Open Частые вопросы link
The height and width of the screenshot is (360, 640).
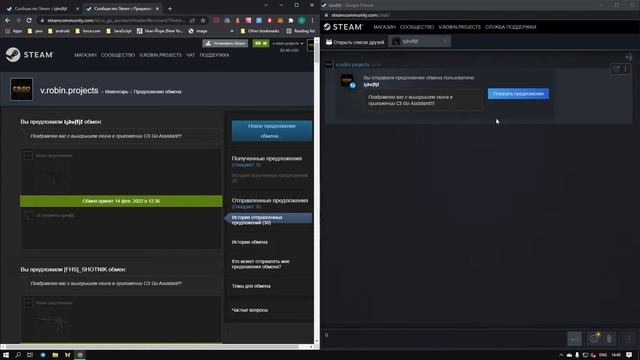[x=249, y=310]
